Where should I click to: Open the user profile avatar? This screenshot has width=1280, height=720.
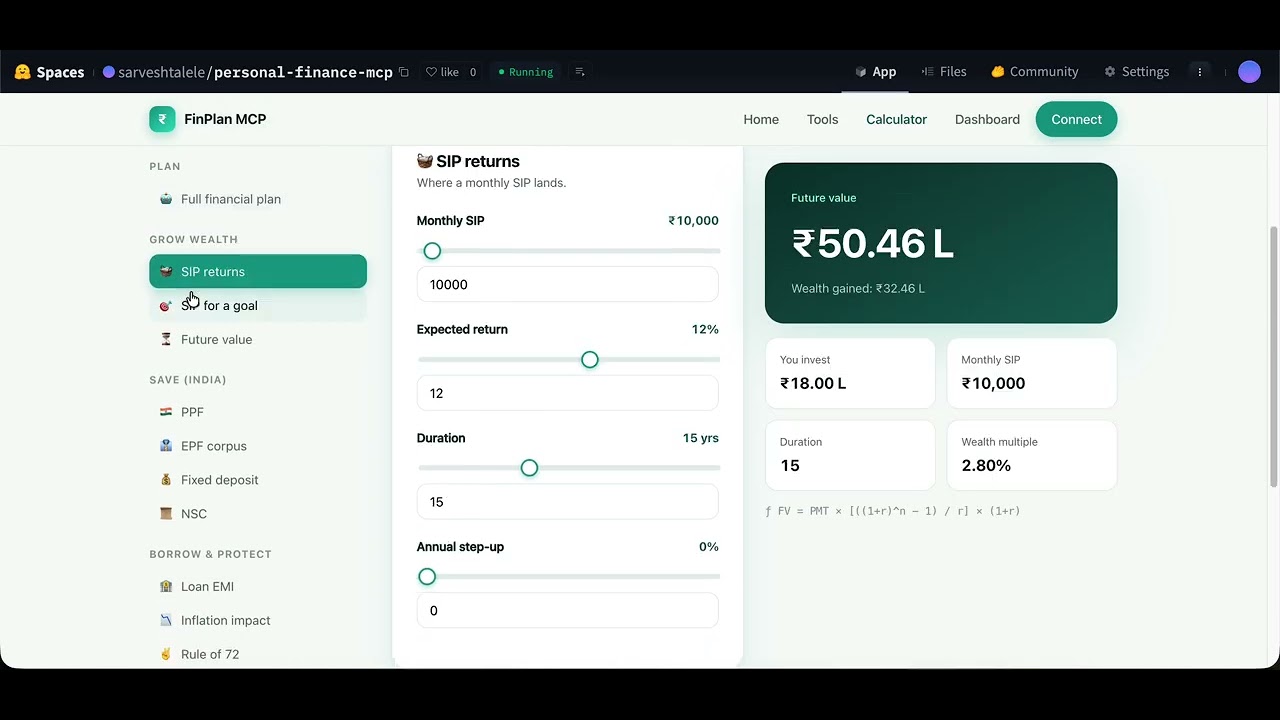pyautogui.click(x=1249, y=72)
